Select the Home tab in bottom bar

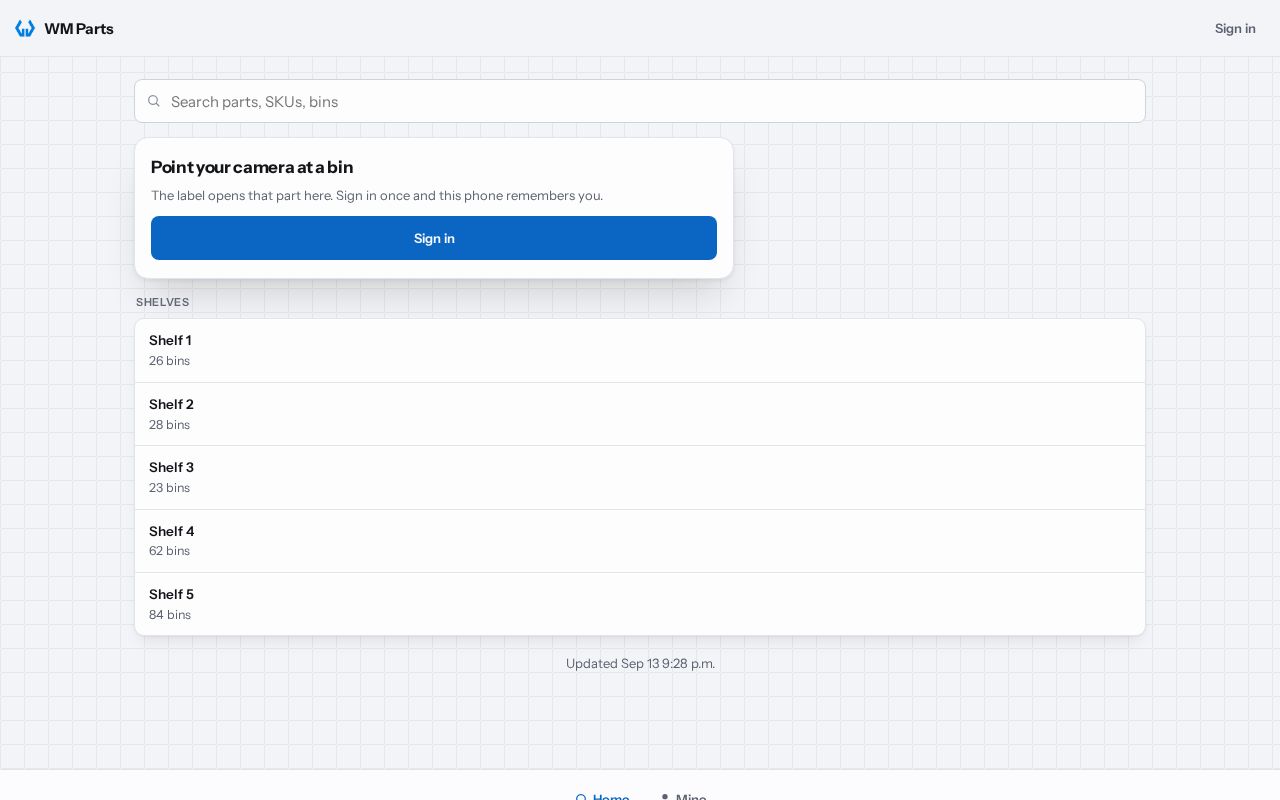coord(602,796)
